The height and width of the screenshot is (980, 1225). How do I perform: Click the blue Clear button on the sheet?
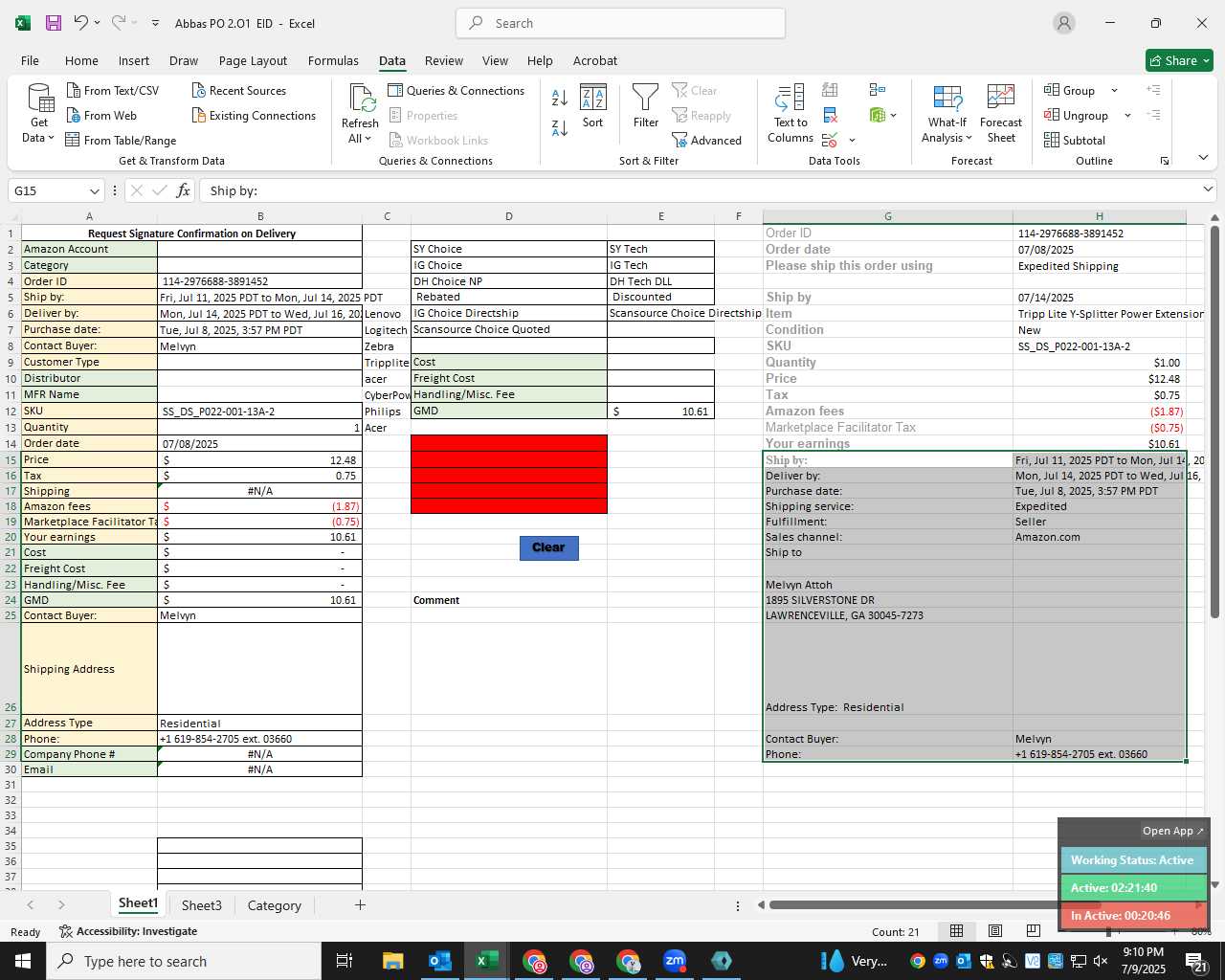pyautogui.click(x=548, y=547)
